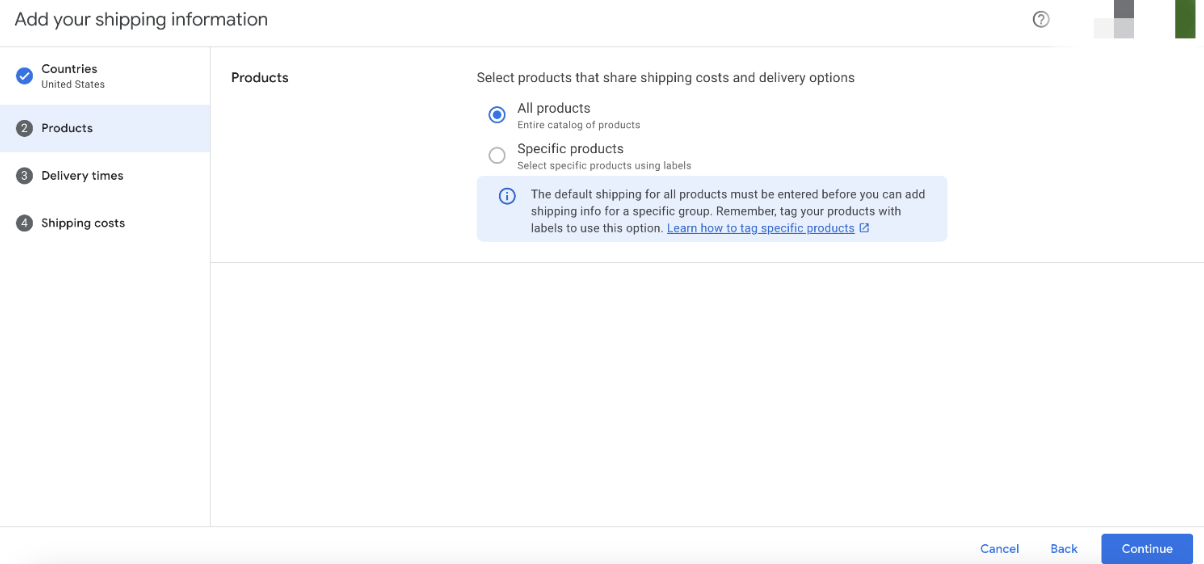
Task: Click the green account avatar
Action: 1185,19
